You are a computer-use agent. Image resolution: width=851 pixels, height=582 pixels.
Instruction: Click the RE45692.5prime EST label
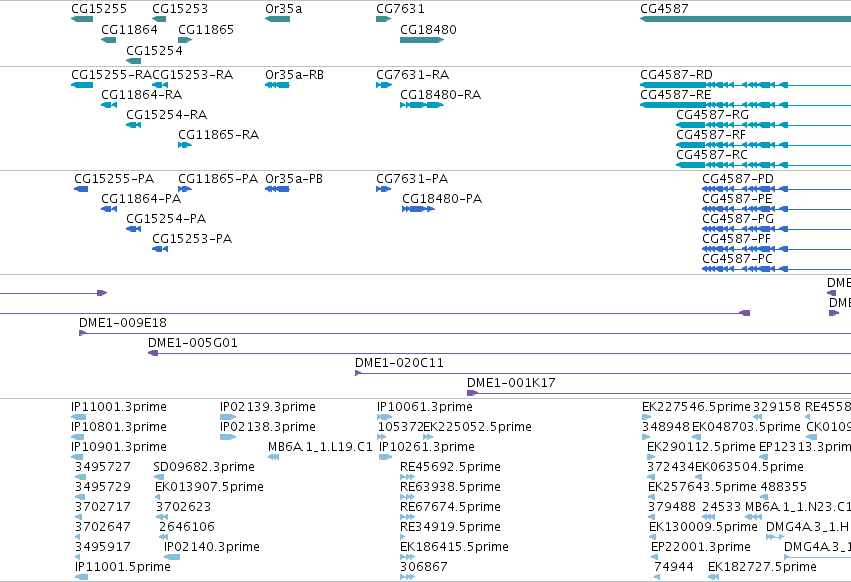(450, 466)
